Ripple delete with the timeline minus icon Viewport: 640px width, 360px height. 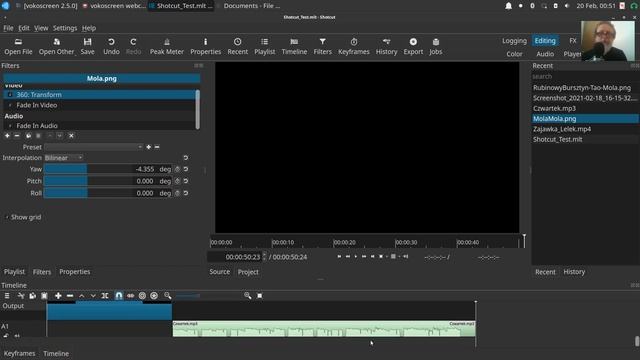(70, 296)
